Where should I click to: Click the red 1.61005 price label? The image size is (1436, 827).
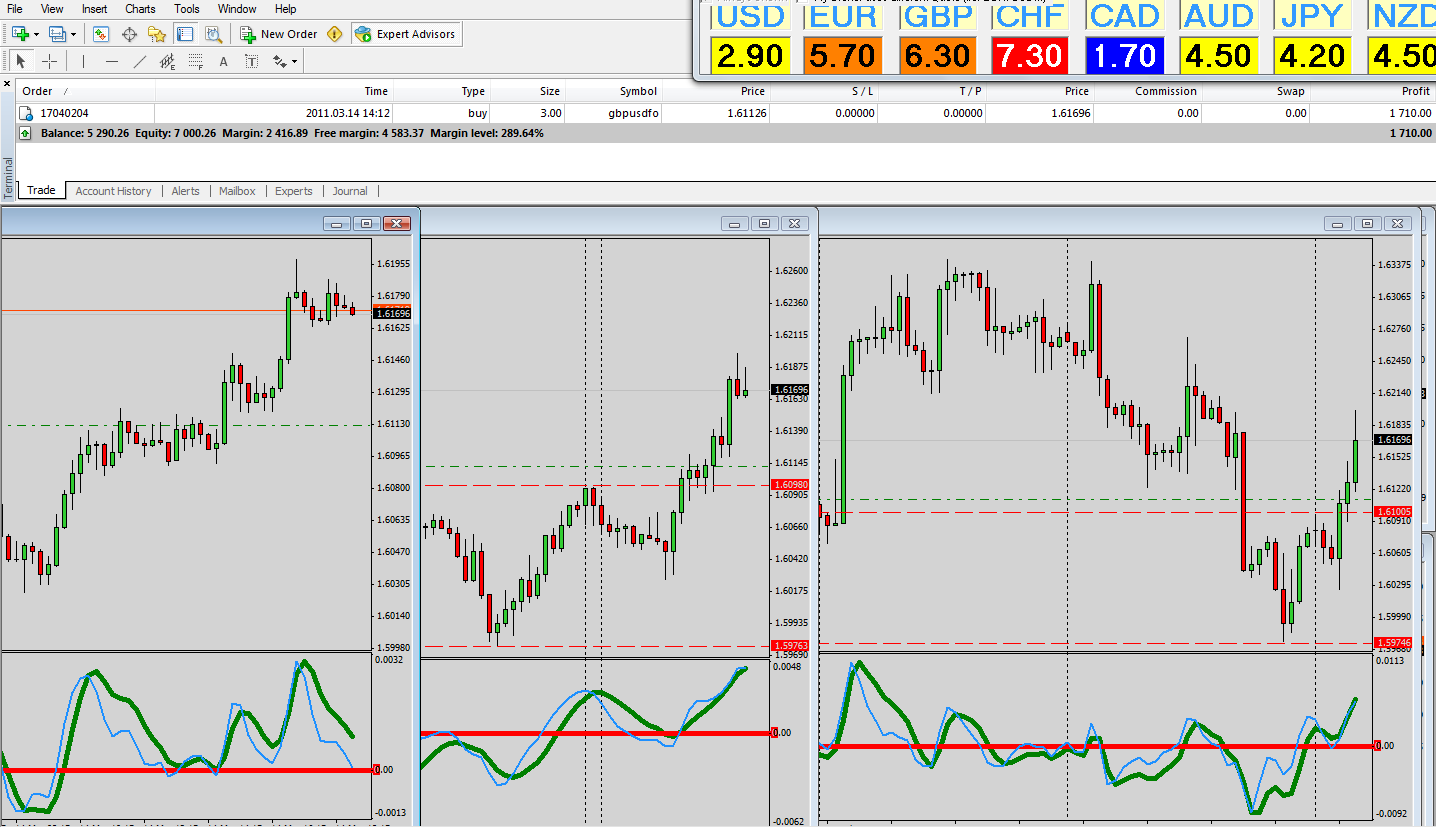[1394, 512]
